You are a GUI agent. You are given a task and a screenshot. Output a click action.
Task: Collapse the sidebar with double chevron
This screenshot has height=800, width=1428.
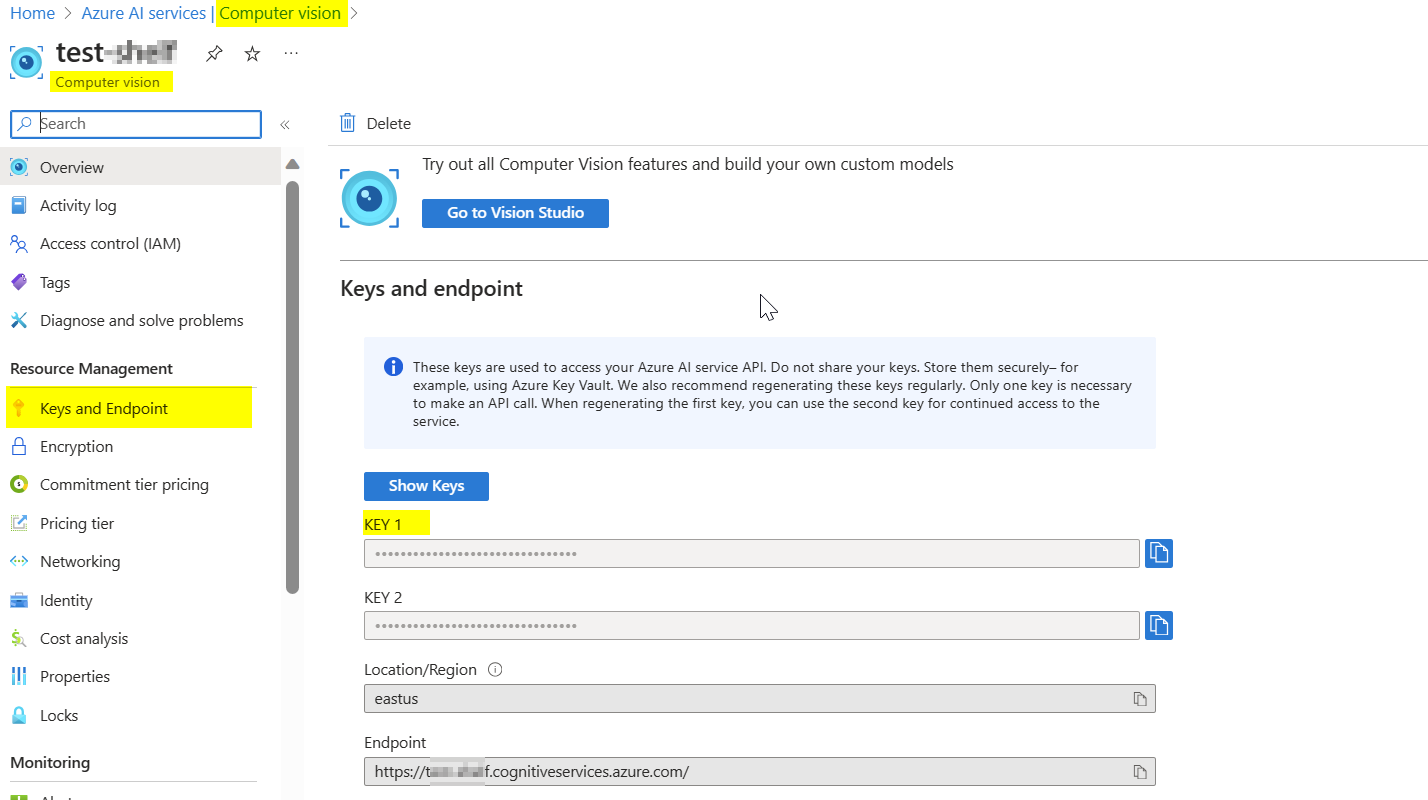point(285,124)
